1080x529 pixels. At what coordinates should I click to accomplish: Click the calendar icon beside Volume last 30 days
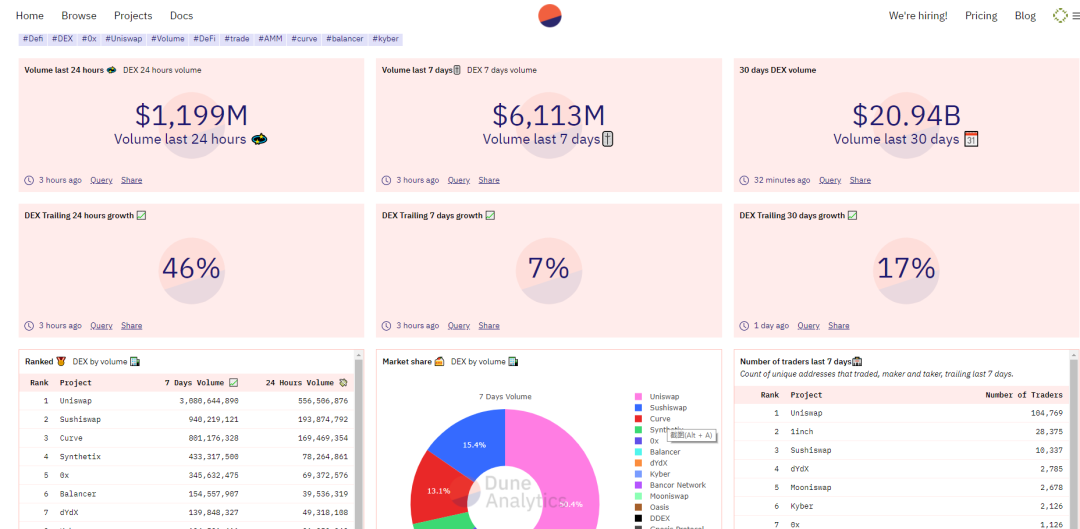click(971, 139)
